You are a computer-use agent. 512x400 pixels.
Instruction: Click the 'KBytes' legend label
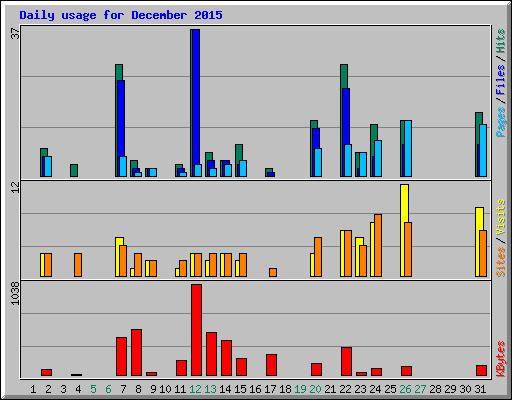pos(500,359)
